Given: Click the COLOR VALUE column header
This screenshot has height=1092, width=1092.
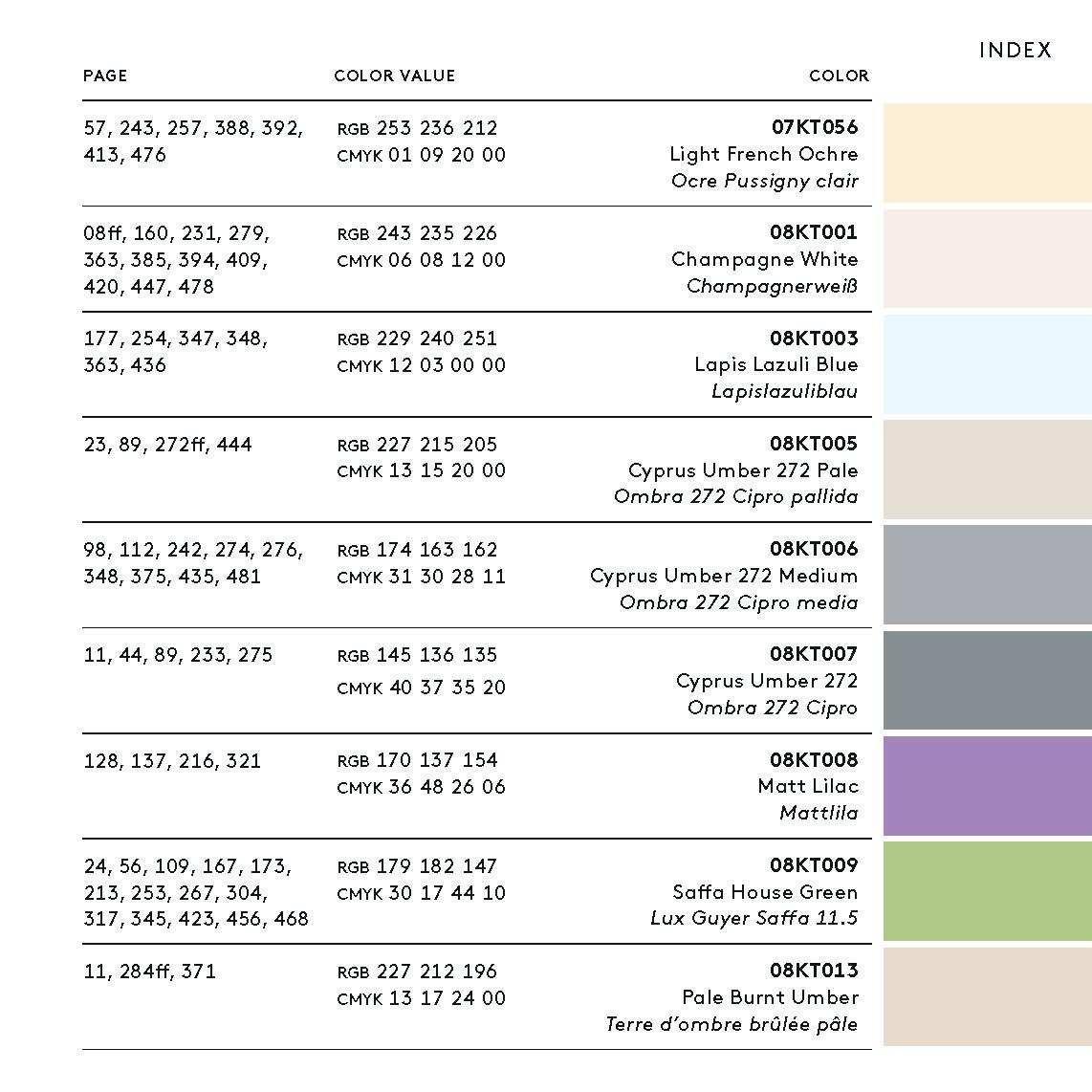Looking at the screenshot, I should pos(394,76).
